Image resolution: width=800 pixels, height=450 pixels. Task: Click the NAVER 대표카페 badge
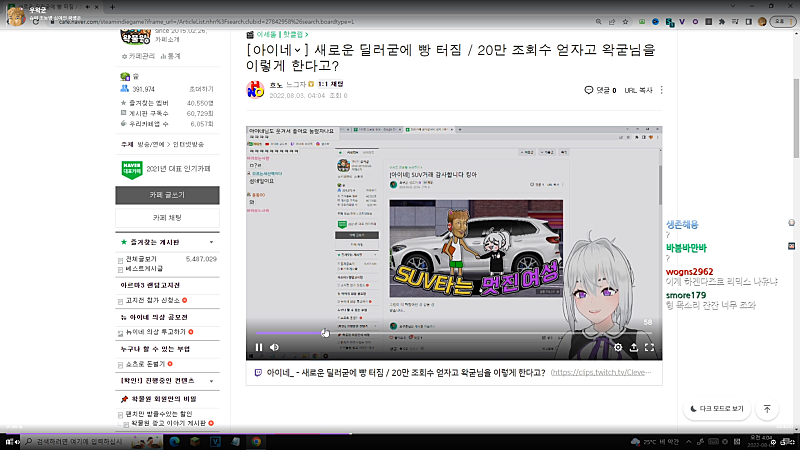[132, 169]
